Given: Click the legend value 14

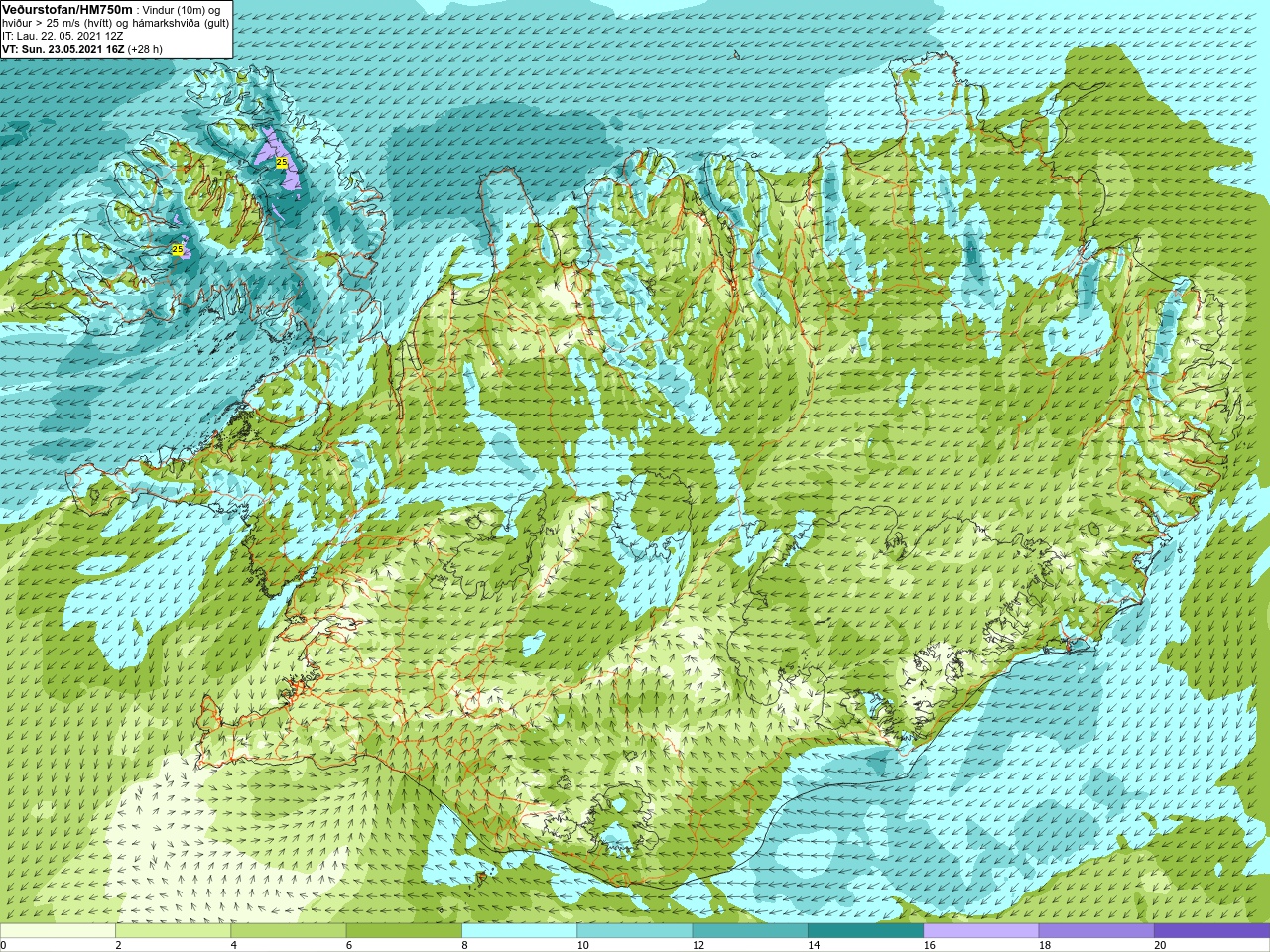Looking at the screenshot, I should (814, 945).
